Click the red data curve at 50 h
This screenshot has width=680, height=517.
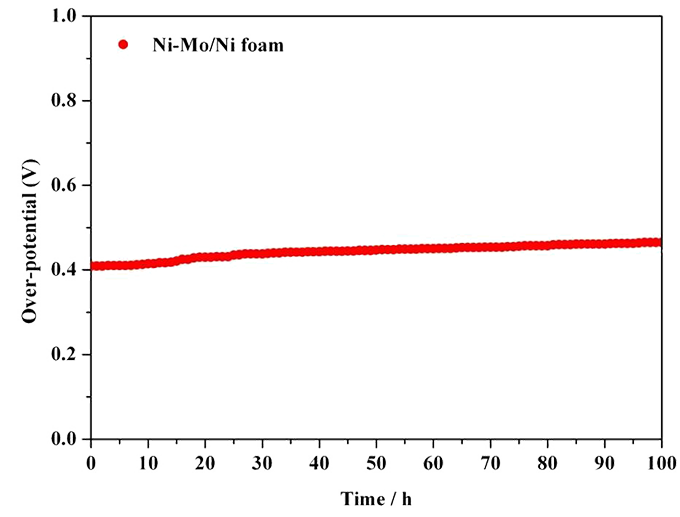(x=376, y=250)
